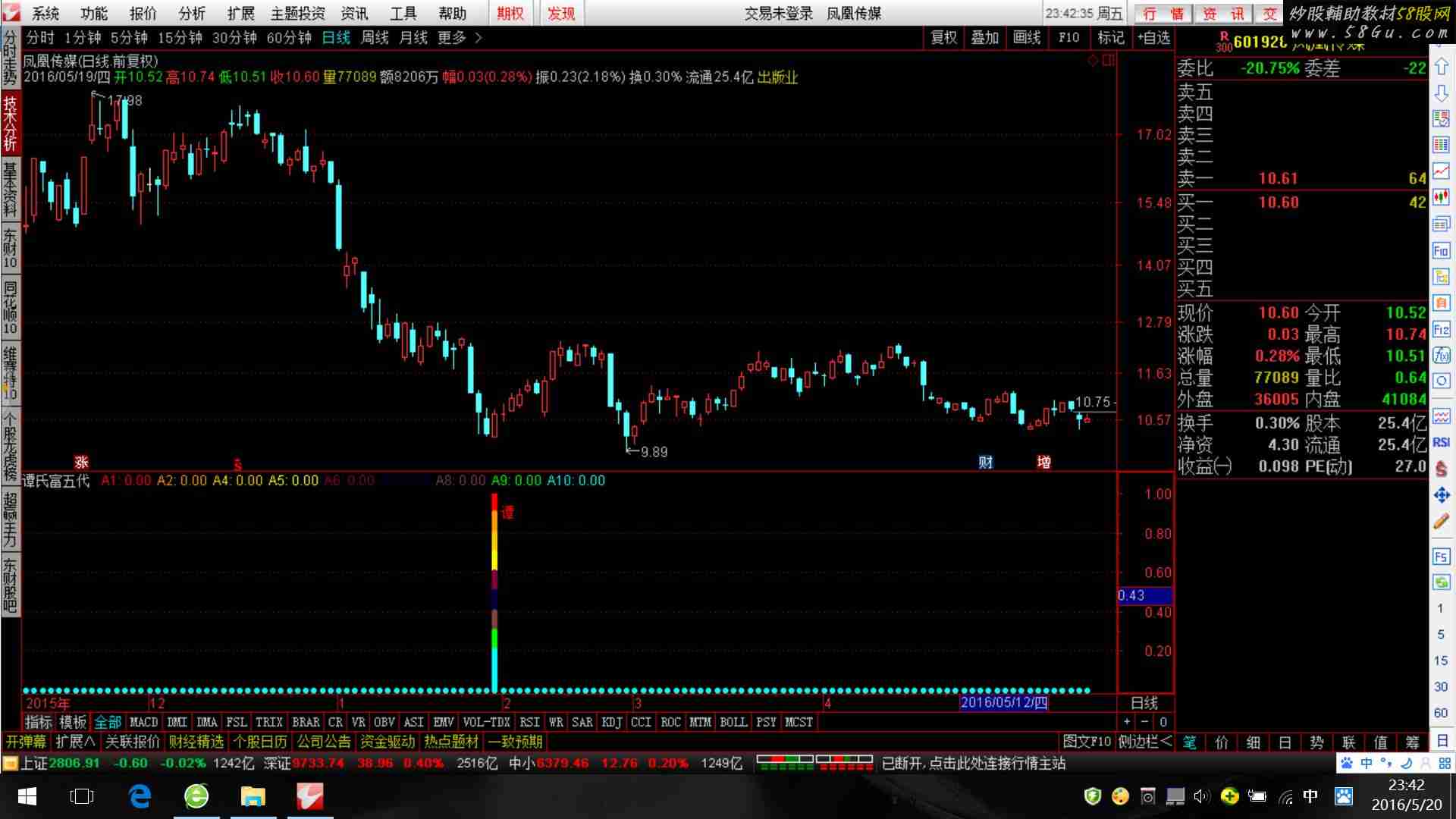The height and width of the screenshot is (819, 1456).
Task: Add stock via +自选 button
Action: click(x=1153, y=37)
